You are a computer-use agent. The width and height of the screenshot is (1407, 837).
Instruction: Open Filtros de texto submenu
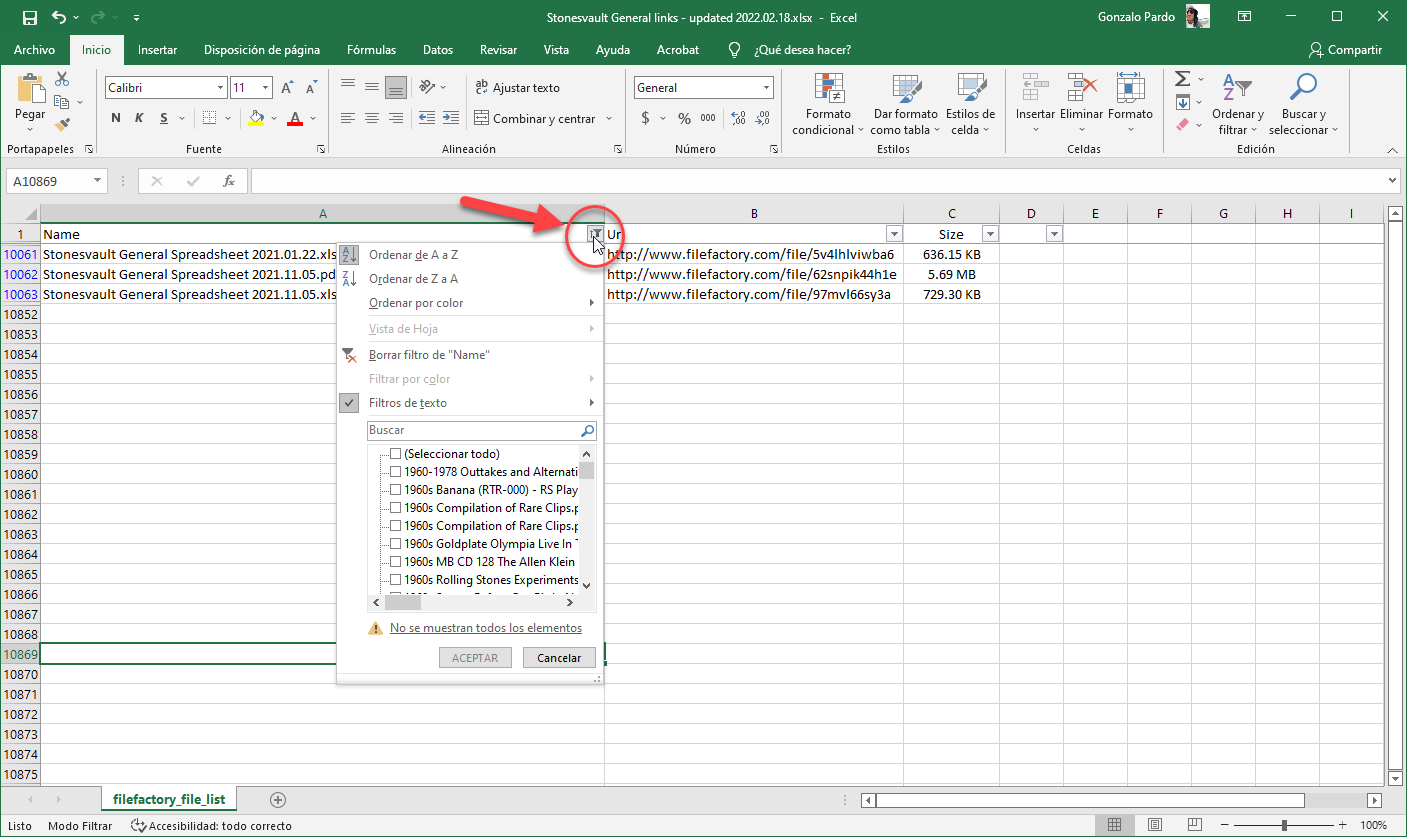tap(470, 403)
